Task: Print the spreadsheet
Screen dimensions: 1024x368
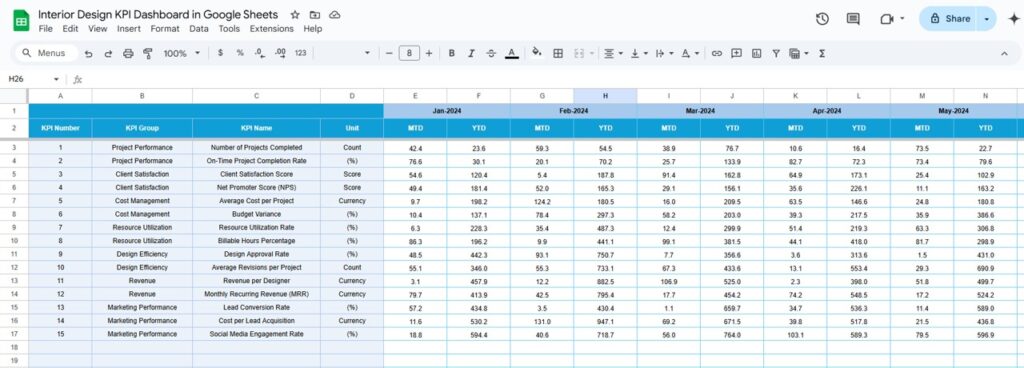Action: coord(128,54)
